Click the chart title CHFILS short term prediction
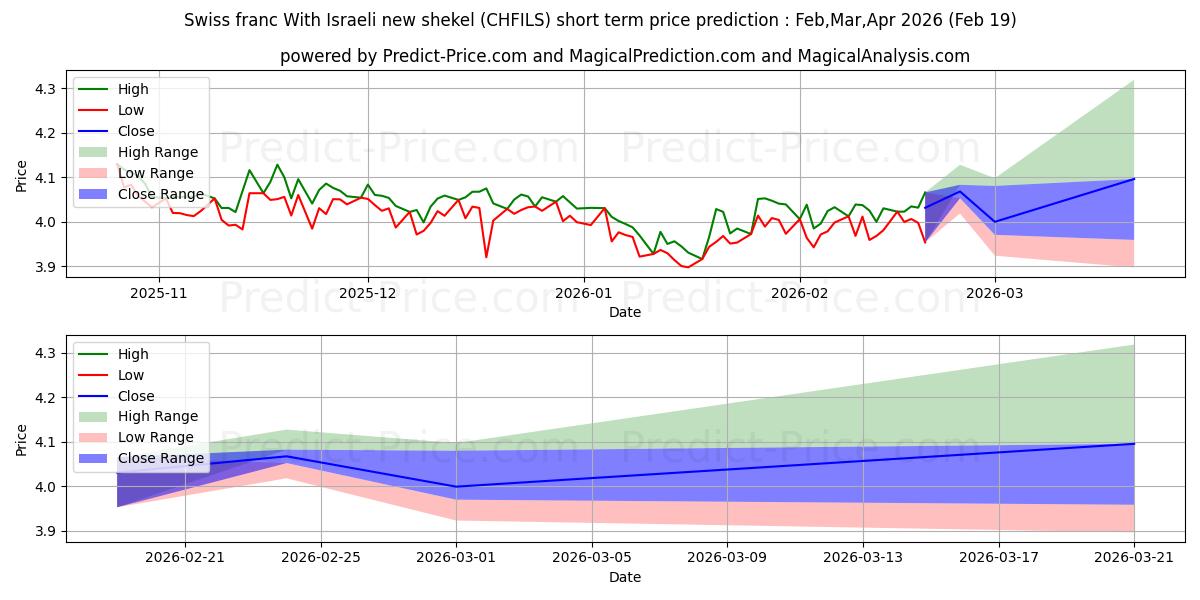The width and height of the screenshot is (1200, 600). click(x=600, y=20)
